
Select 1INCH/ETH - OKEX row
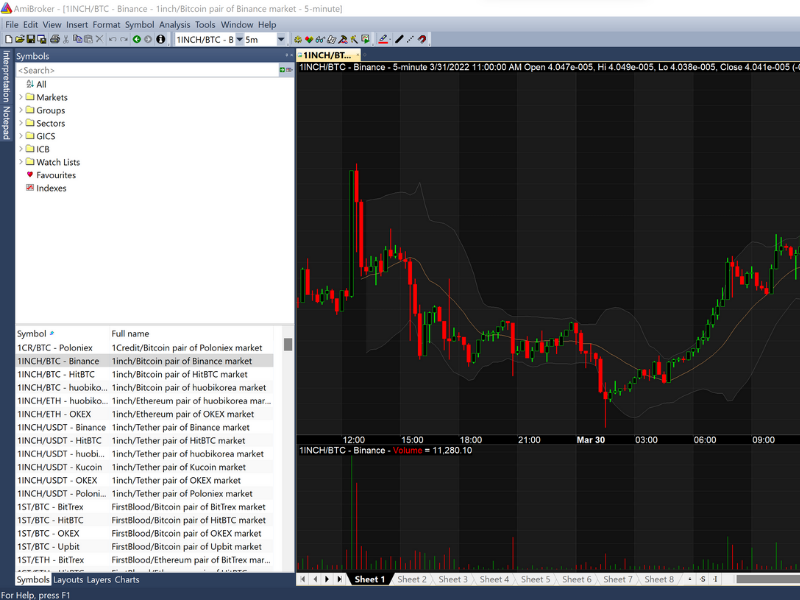pyautogui.click(x=144, y=414)
